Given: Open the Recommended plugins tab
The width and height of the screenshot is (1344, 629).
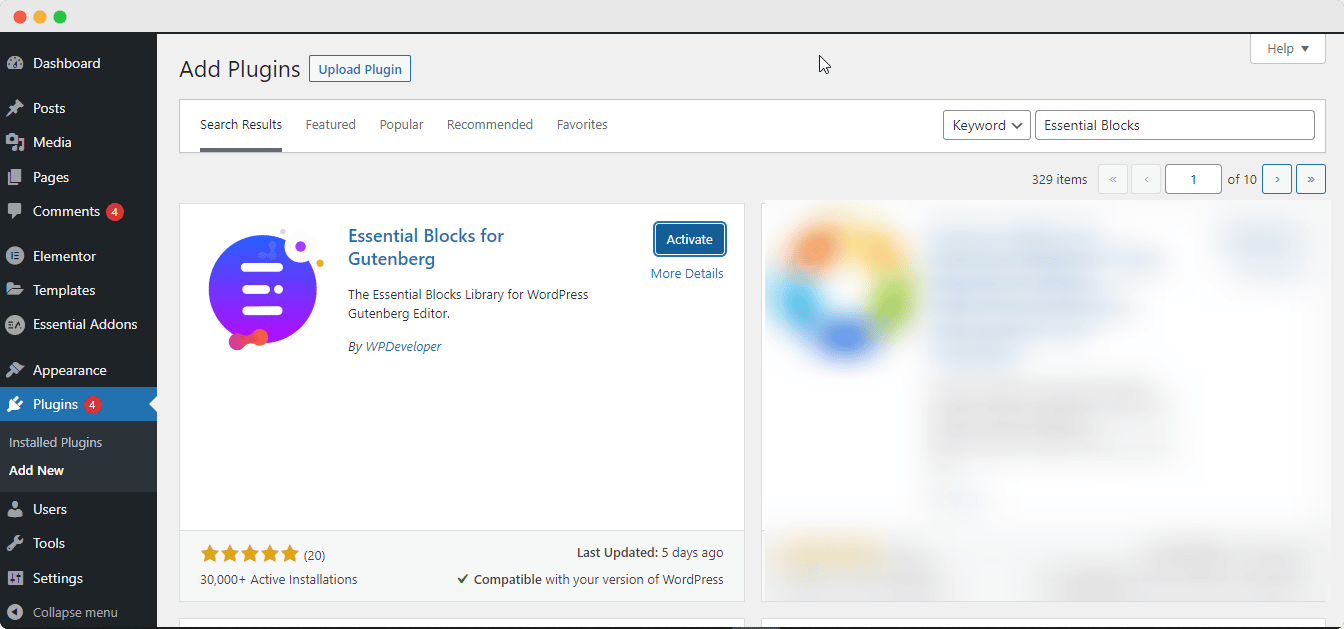Looking at the screenshot, I should tap(490, 125).
